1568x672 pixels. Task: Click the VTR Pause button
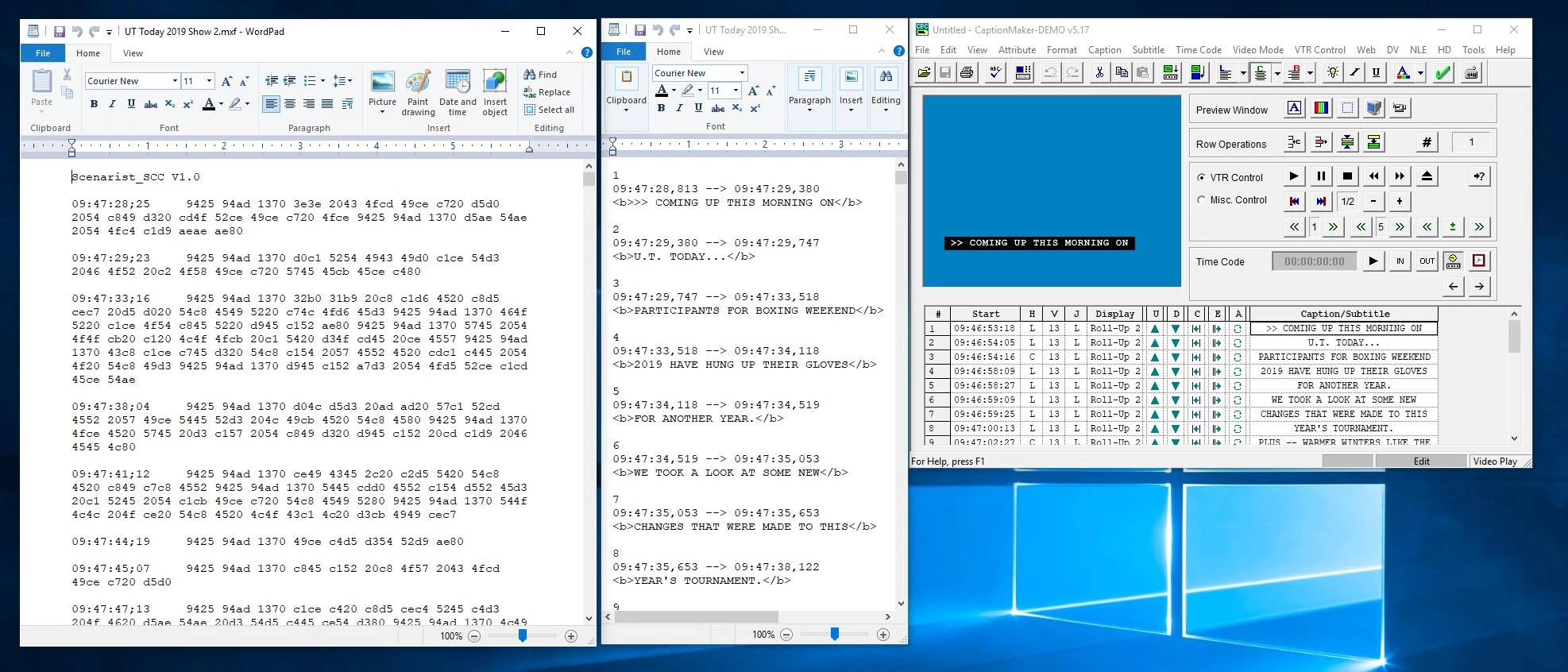click(x=1321, y=176)
